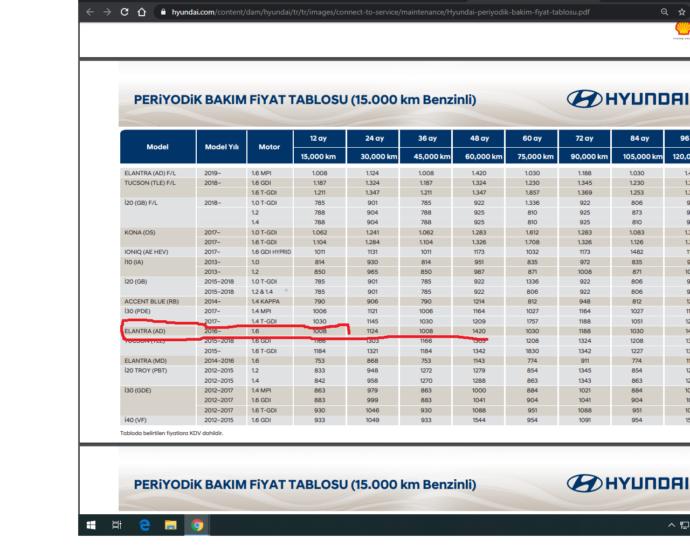The height and width of the screenshot is (552, 690).
Task: Launch Microsoft Edge from taskbar
Action: (x=144, y=525)
